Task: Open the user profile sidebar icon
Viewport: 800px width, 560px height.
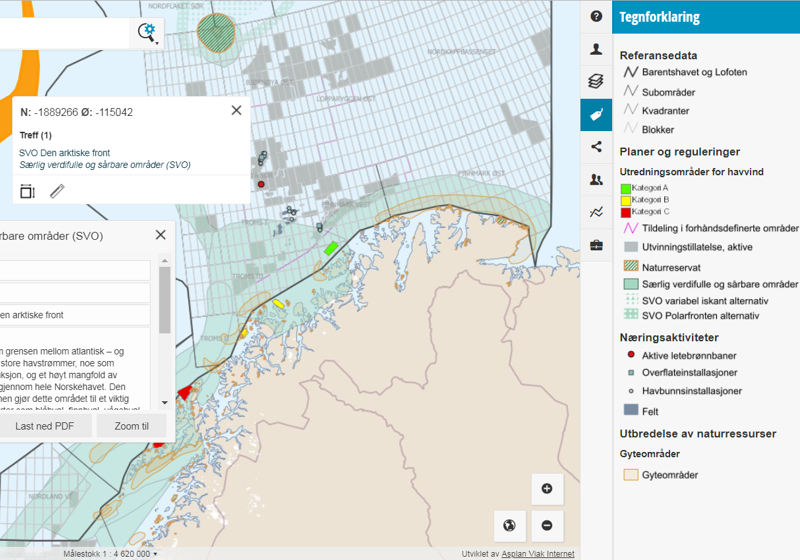Action: pyautogui.click(x=596, y=49)
